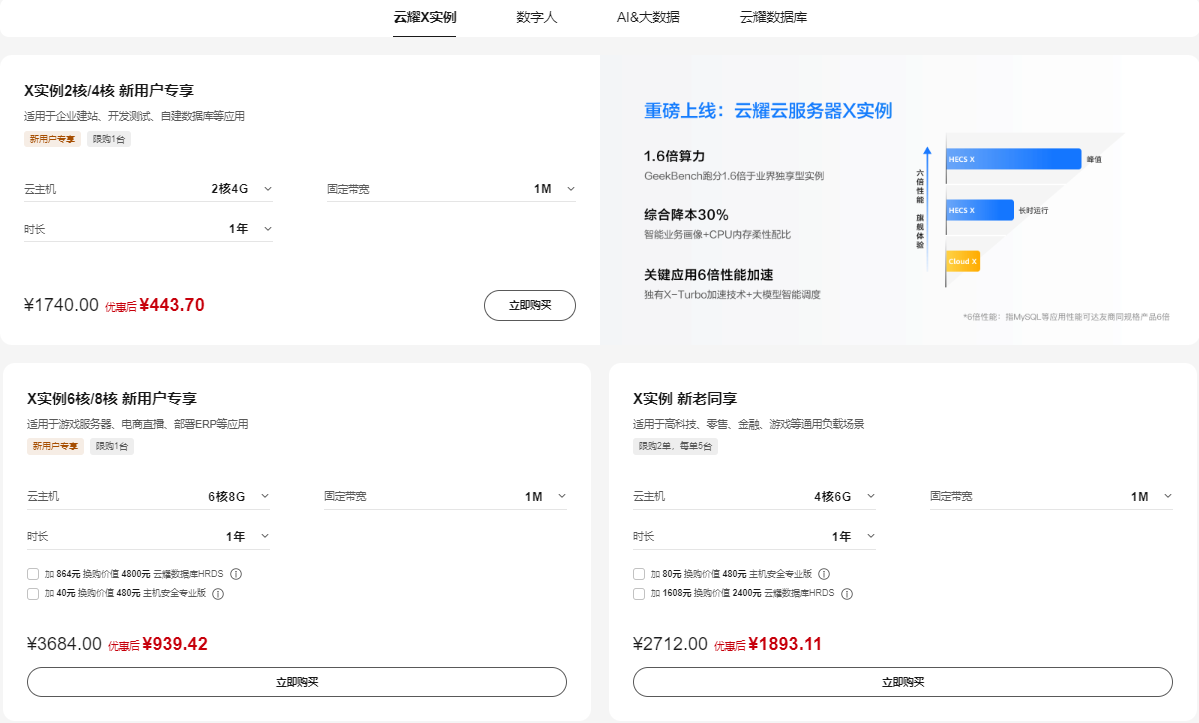Click the *6倍性能 footnote text
The height and width of the screenshot is (723, 1199).
1066,316
